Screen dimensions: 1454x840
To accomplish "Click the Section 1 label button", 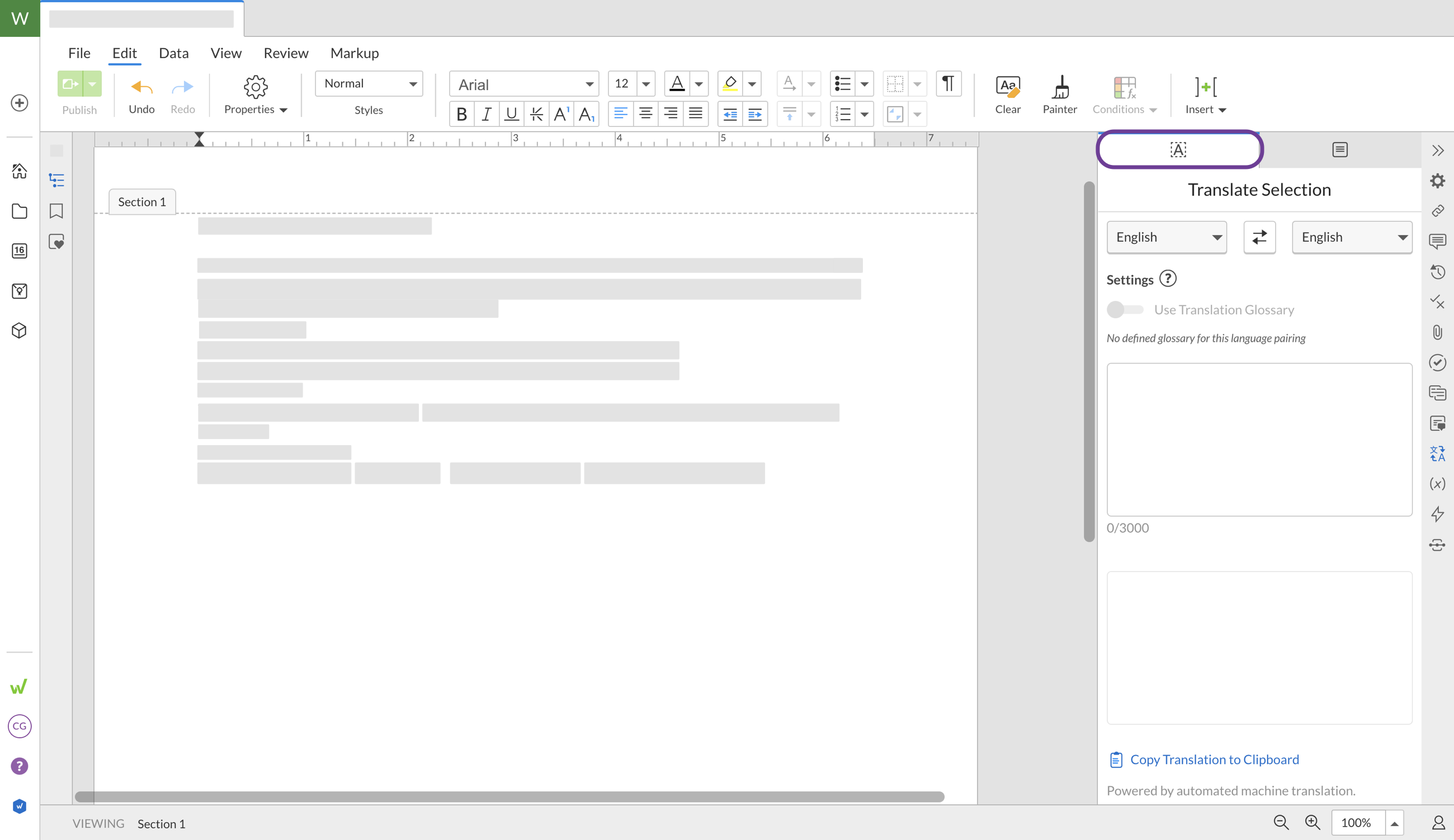I will (142, 202).
